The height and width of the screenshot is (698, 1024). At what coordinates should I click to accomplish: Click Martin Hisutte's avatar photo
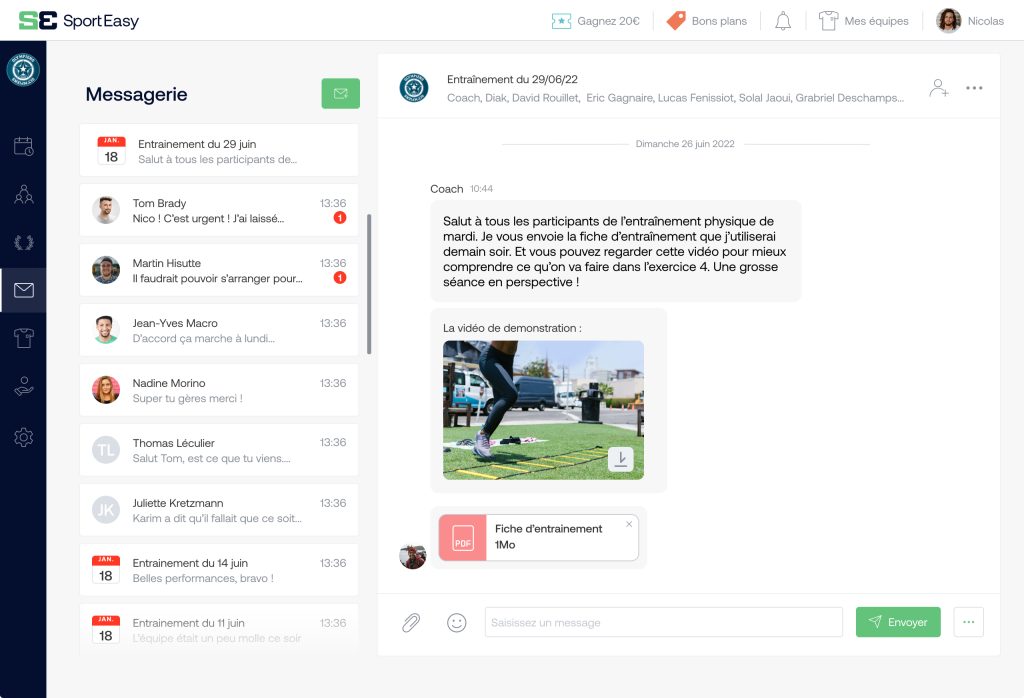(106, 270)
